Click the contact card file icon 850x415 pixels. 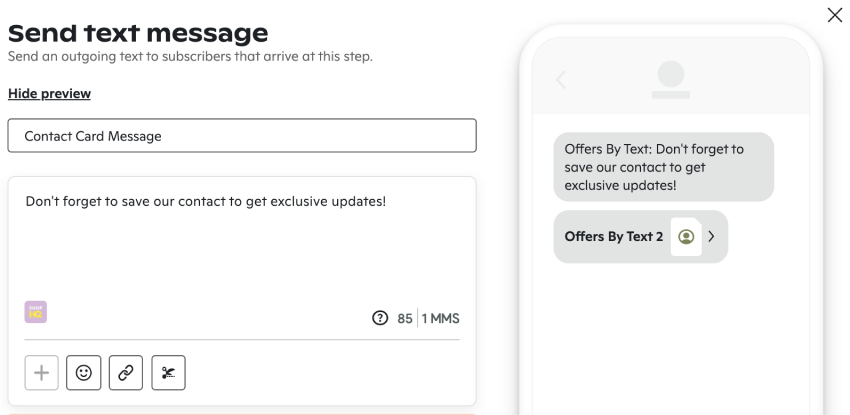pyautogui.click(x=686, y=237)
